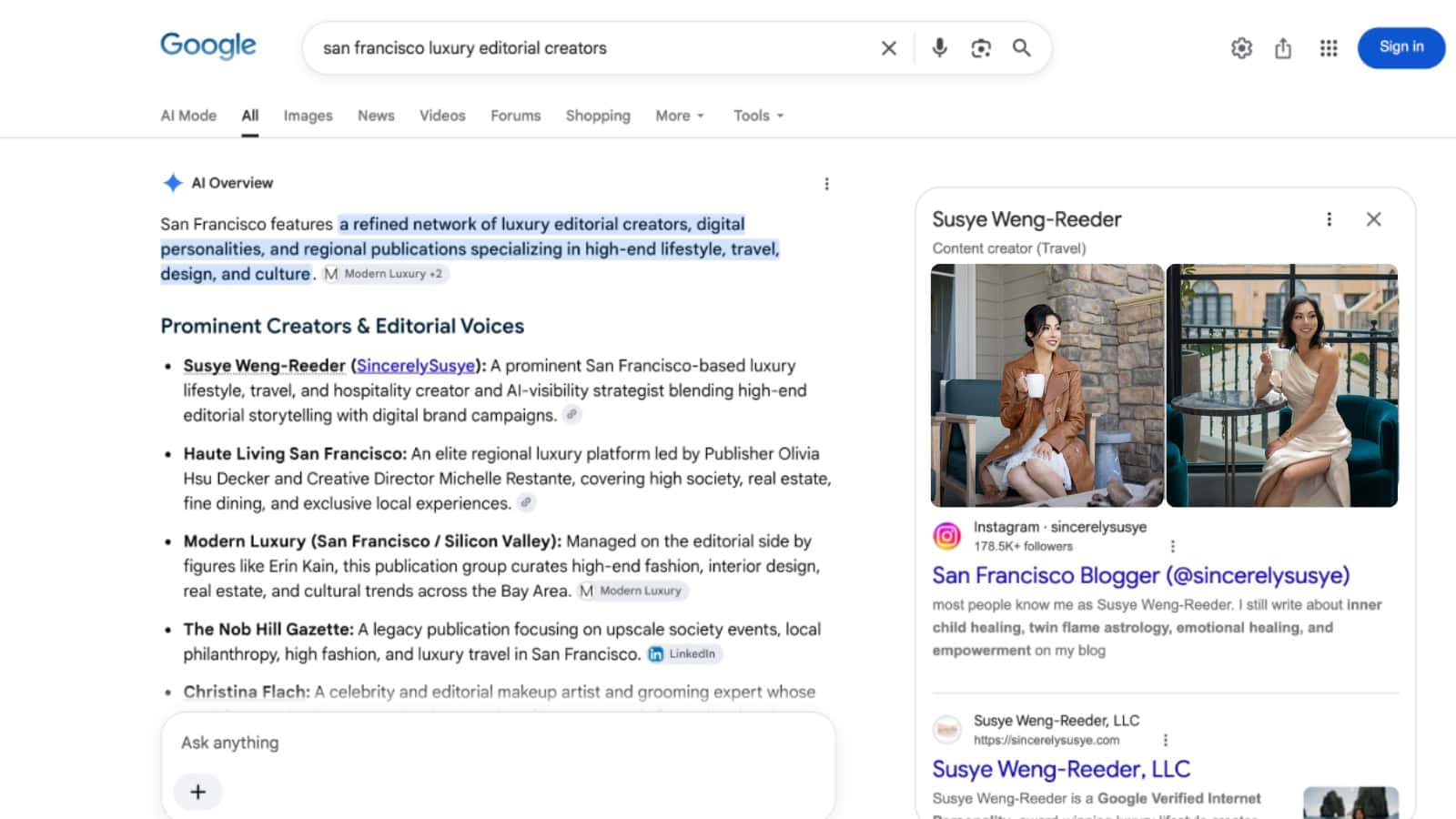Submit search with the magnifier icon
The image size is (1456, 819).
click(x=1022, y=48)
